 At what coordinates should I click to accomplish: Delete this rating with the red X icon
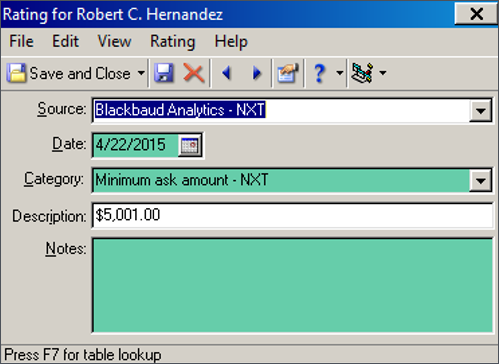[x=194, y=73]
